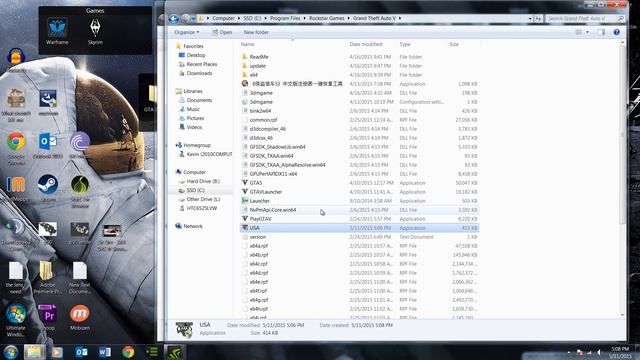This screenshot has height=360, width=640.
Task: Open the Organize dropdown menu
Action: (187, 32)
